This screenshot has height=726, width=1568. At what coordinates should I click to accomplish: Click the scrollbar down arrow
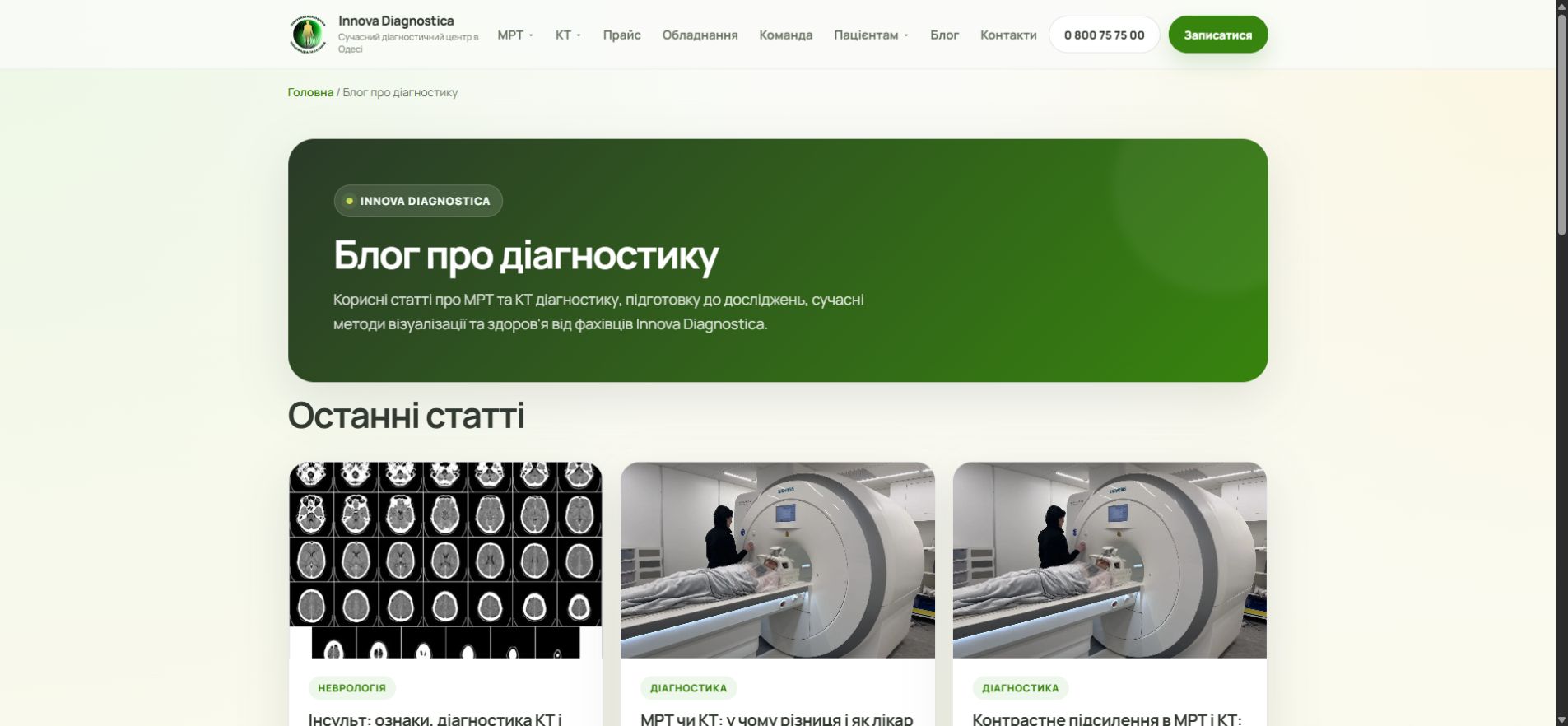(x=1561, y=719)
